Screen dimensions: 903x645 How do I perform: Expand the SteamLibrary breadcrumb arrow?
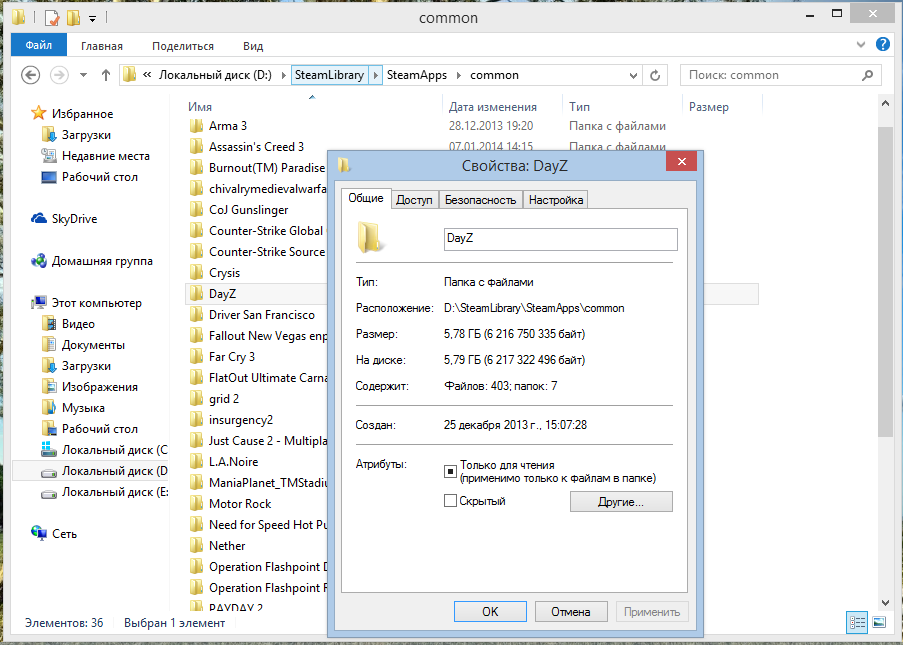pos(375,75)
